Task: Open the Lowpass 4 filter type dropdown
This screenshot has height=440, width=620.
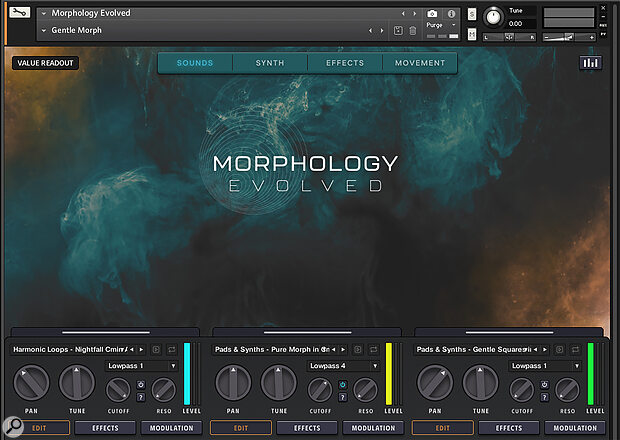Action: 343,366
